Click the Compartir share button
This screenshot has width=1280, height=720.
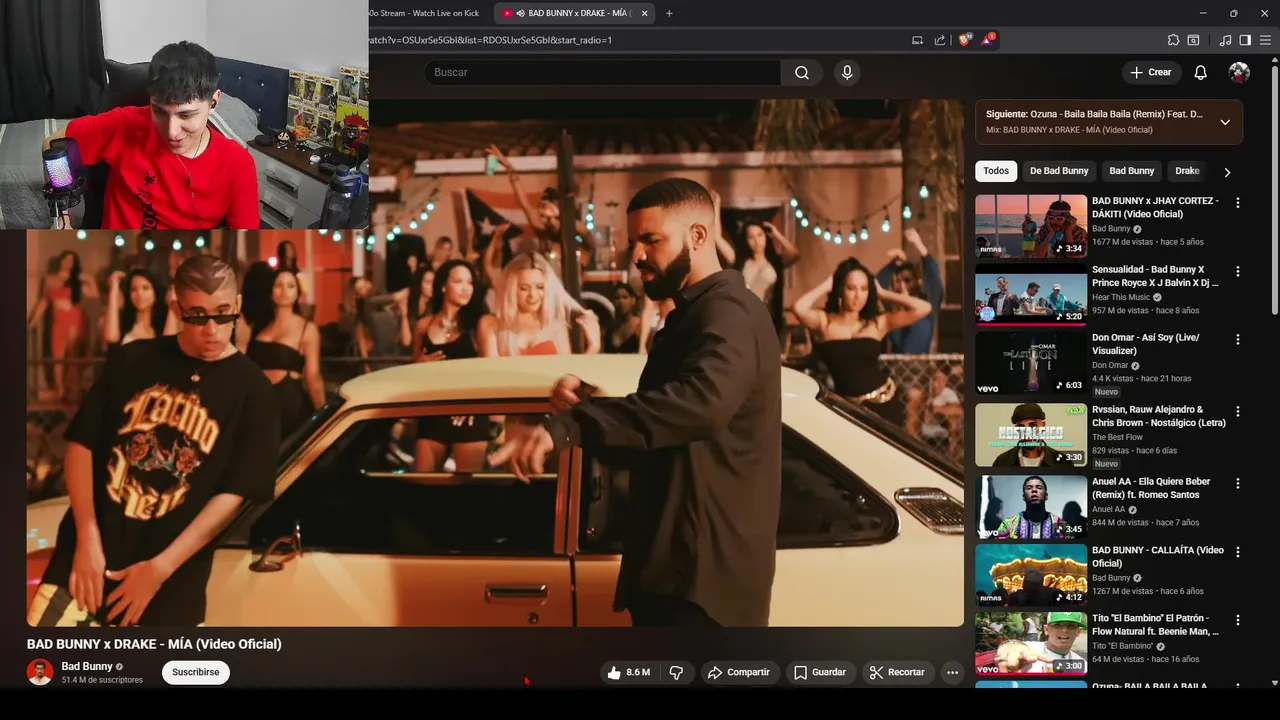pos(738,672)
